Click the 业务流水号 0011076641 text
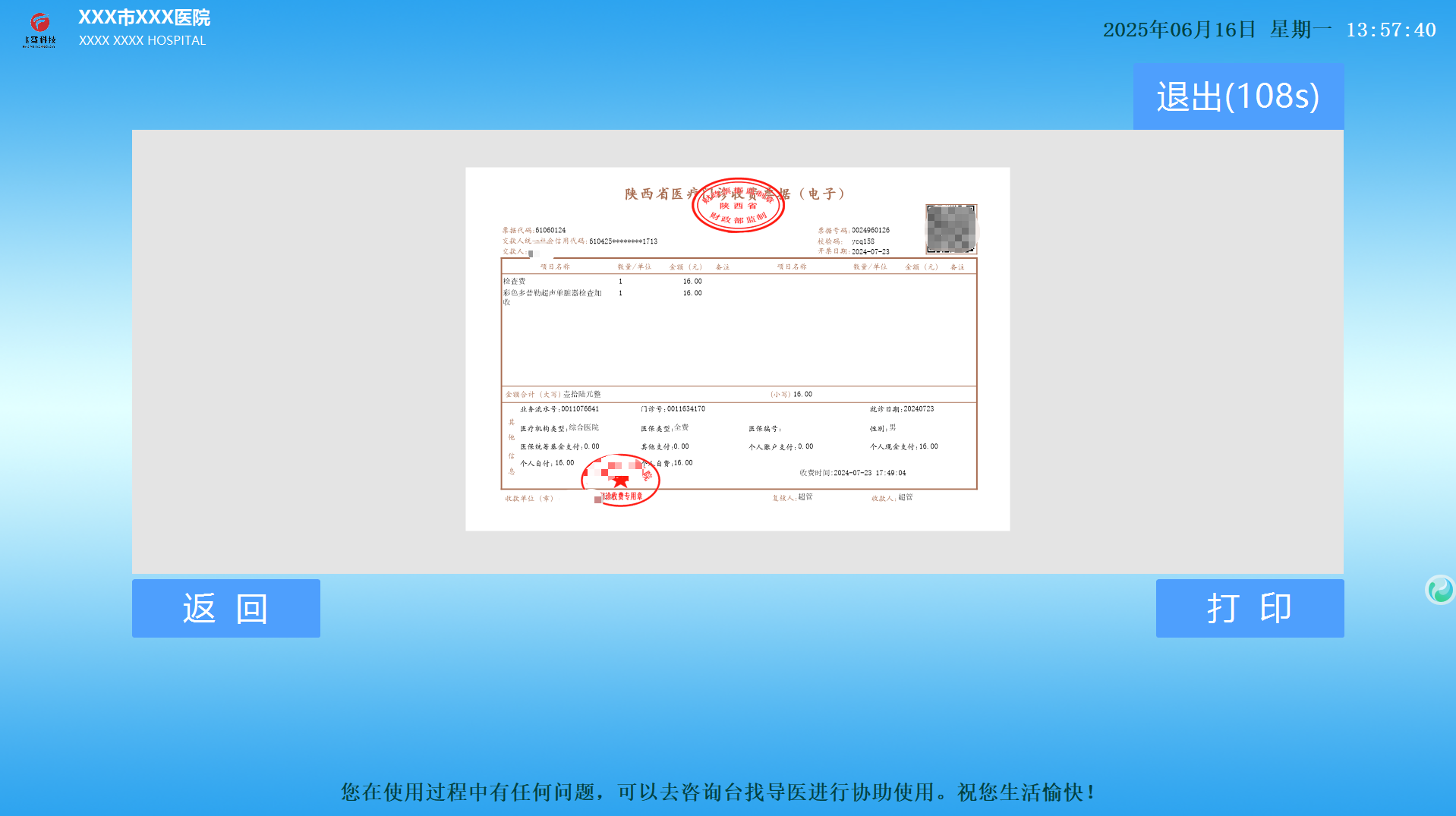Image resolution: width=1456 pixels, height=816 pixels. pyautogui.click(x=559, y=409)
